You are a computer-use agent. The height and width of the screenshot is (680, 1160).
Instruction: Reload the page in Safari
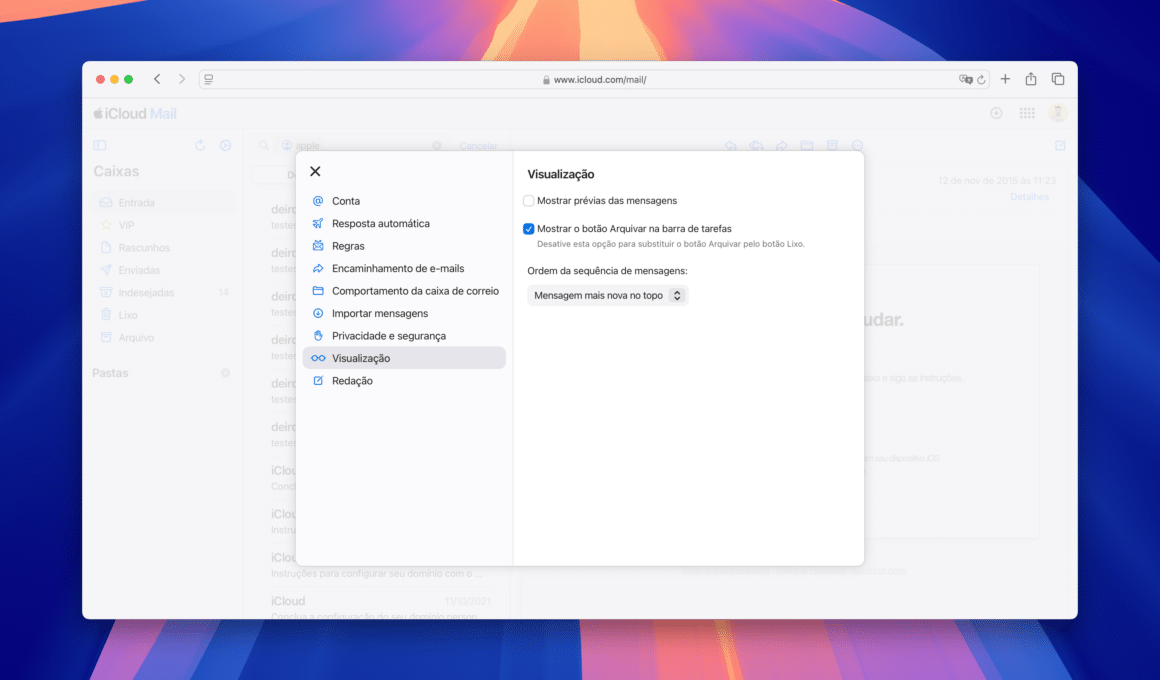coord(982,80)
